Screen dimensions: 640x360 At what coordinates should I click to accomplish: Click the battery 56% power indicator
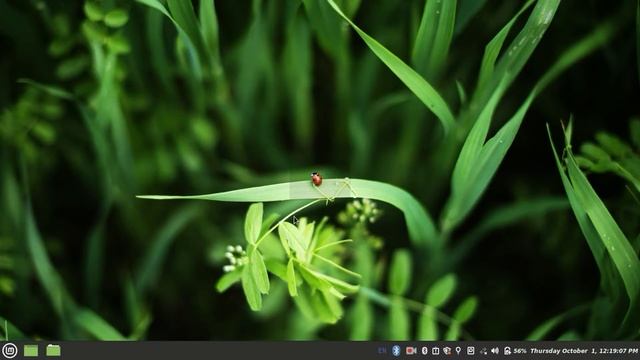515,351
